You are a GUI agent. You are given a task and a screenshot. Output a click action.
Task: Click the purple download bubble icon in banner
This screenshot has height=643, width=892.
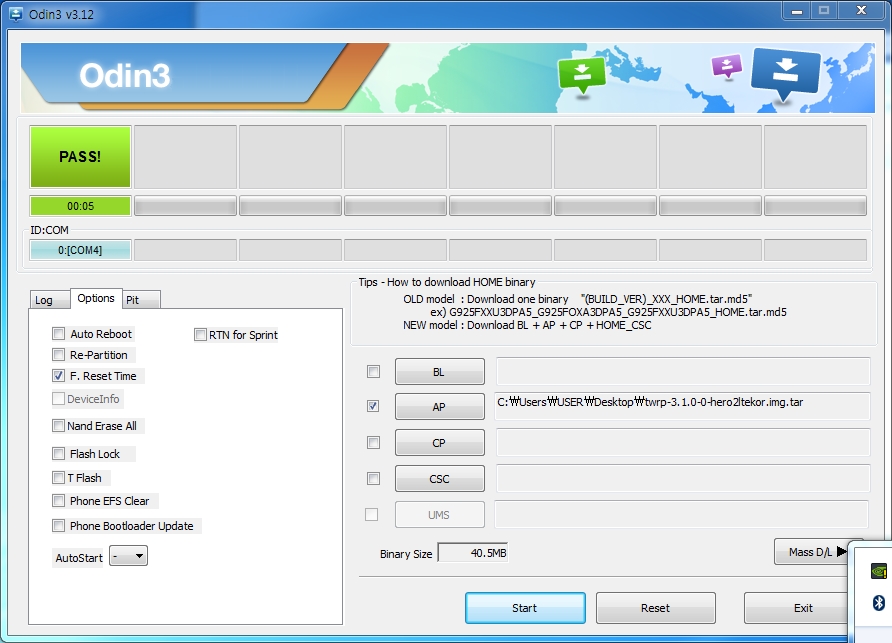coord(726,66)
